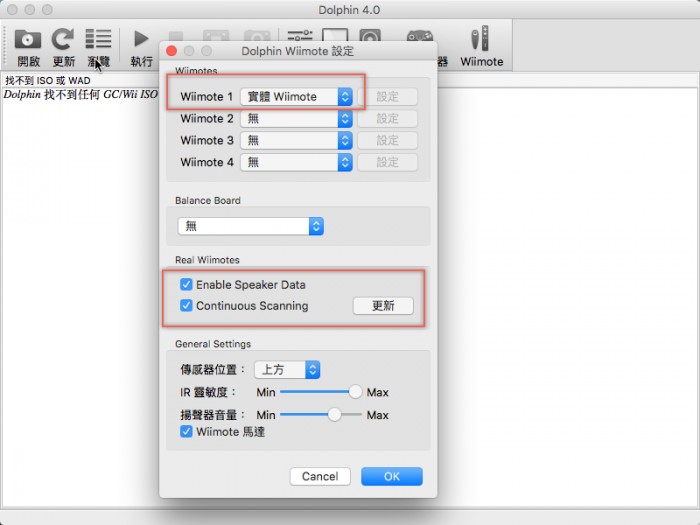Click the General Settings section label
This screenshot has width=700, height=525.
click(x=213, y=344)
